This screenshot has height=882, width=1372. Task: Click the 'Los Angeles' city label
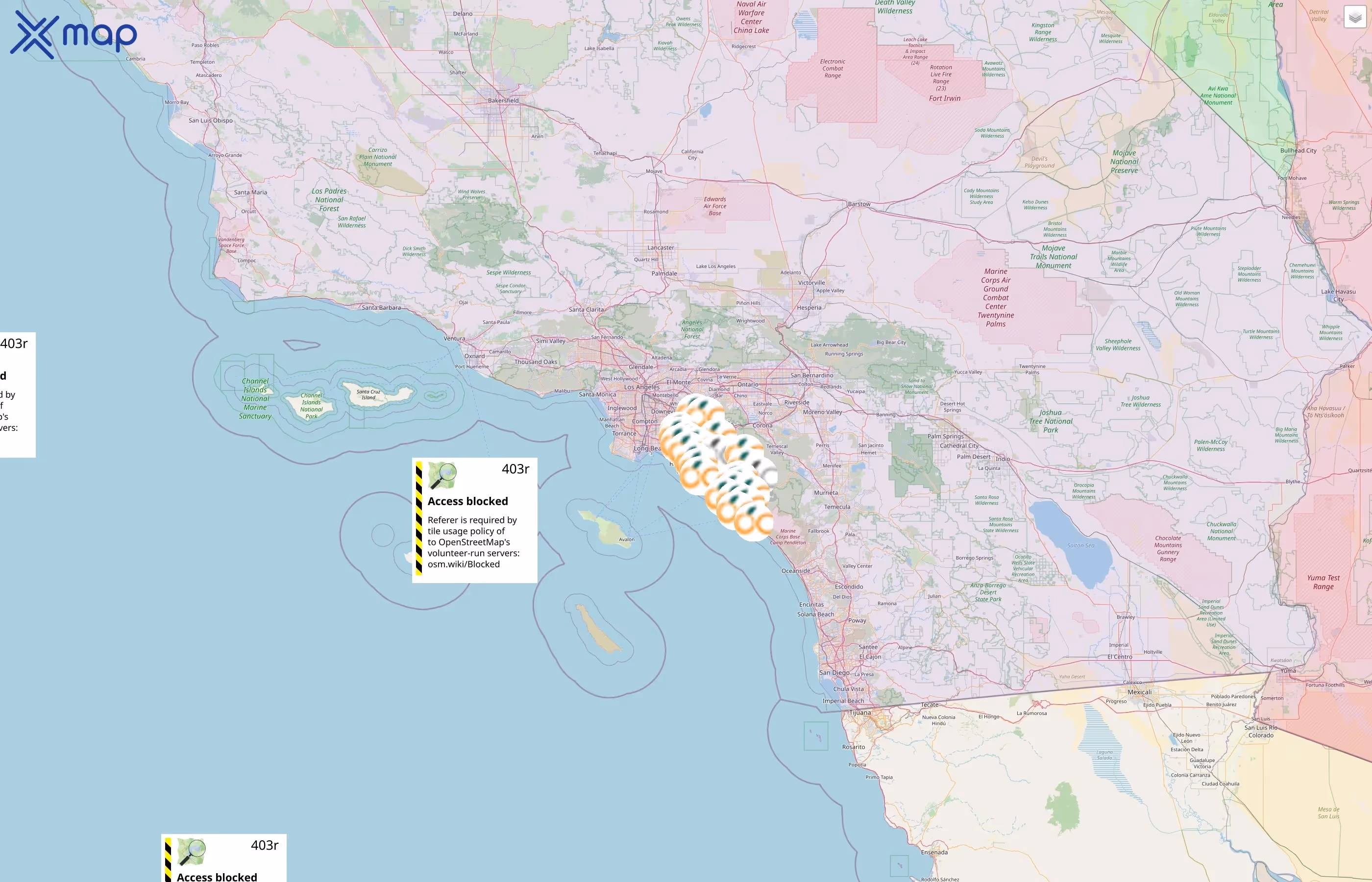[x=641, y=387]
